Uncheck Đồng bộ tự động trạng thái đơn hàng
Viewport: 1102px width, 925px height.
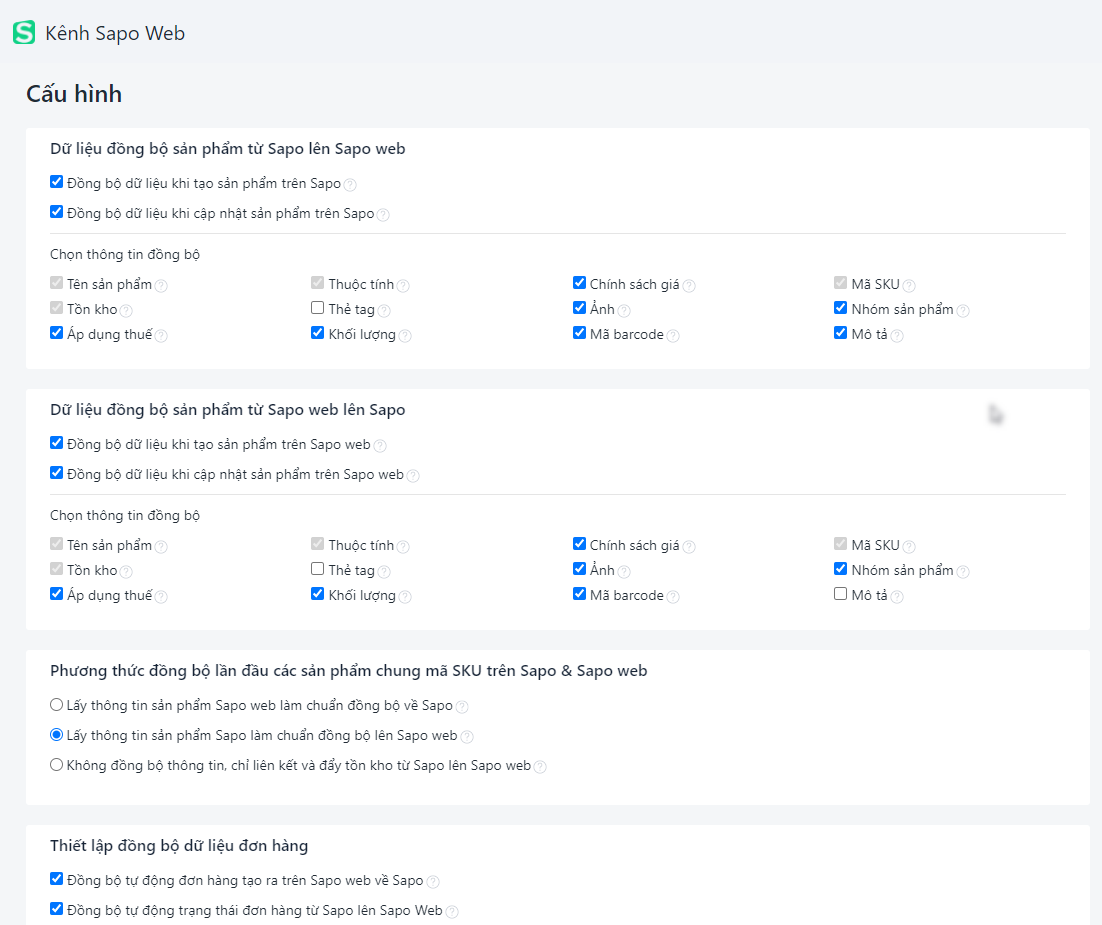point(57,909)
